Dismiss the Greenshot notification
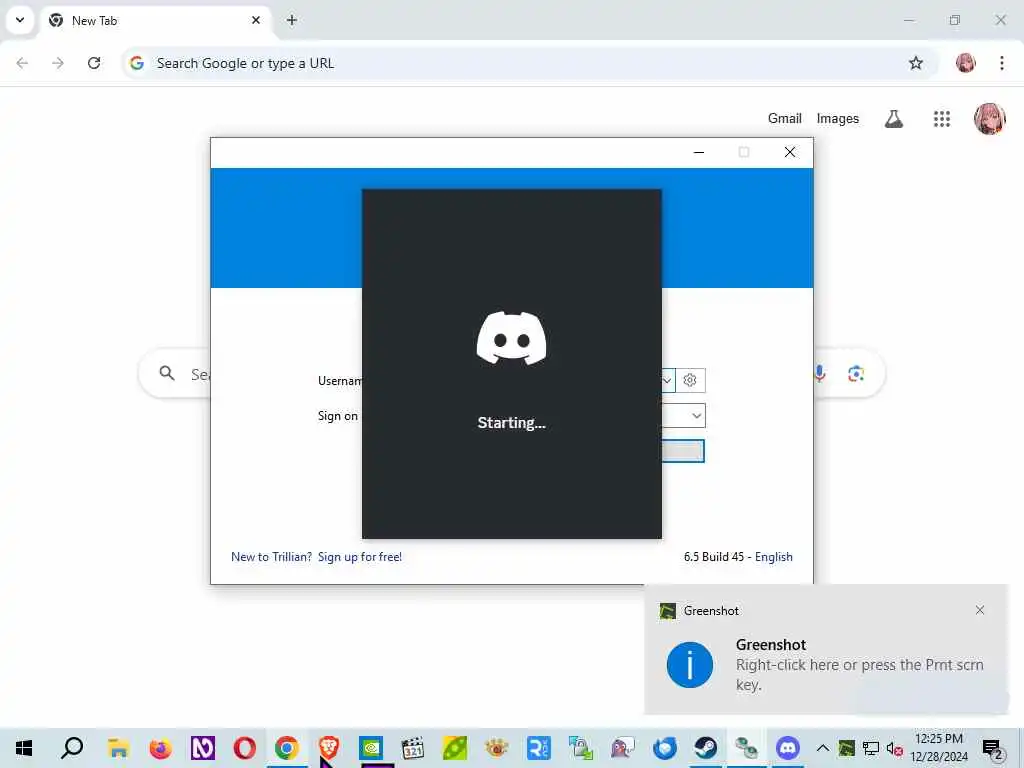This screenshot has height=768, width=1024. coord(980,610)
